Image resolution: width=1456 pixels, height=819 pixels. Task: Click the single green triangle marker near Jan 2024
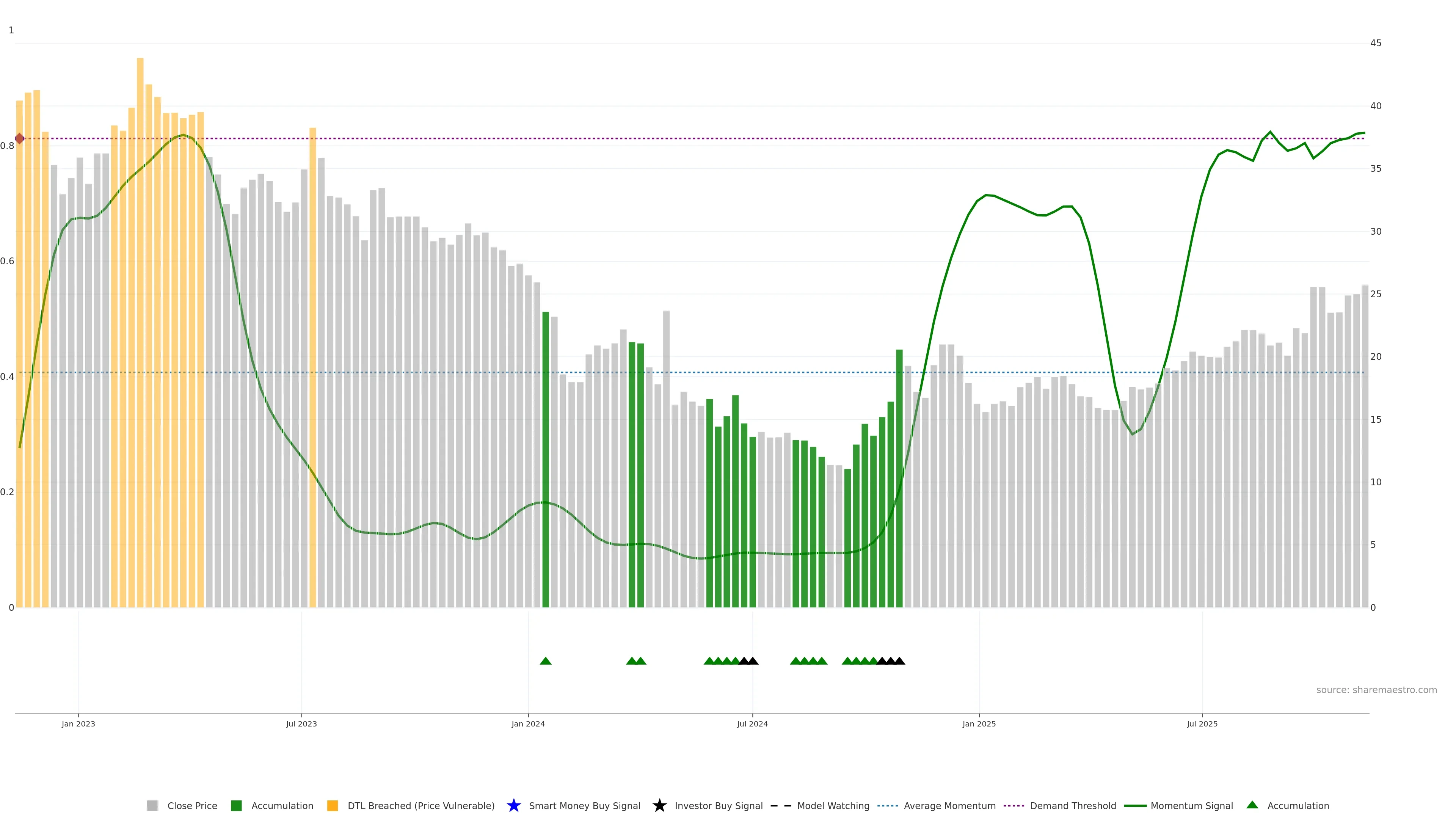[x=546, y=661]
